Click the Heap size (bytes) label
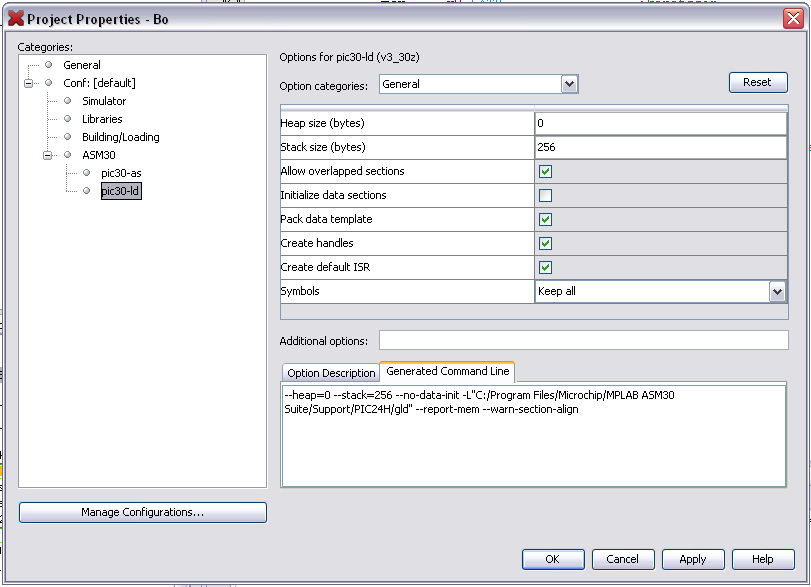This screenshot has width=811, height=587. coord(322,123)
